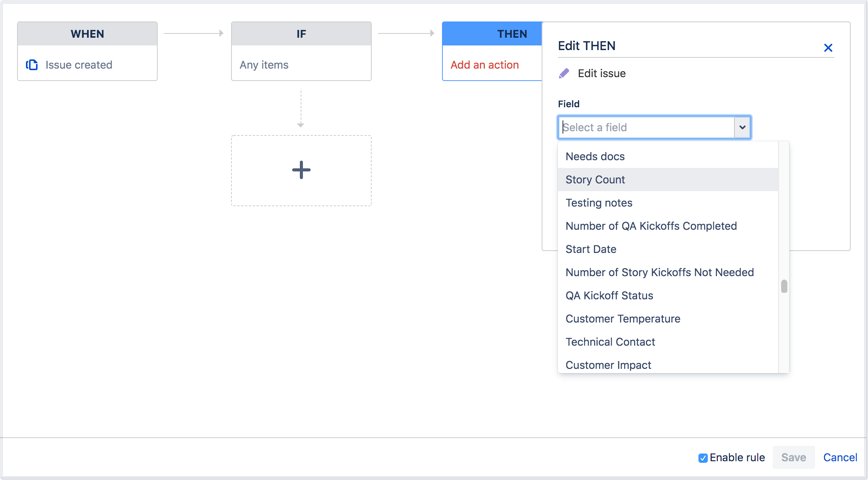Open the Add an action link

[x=485, y=65]
